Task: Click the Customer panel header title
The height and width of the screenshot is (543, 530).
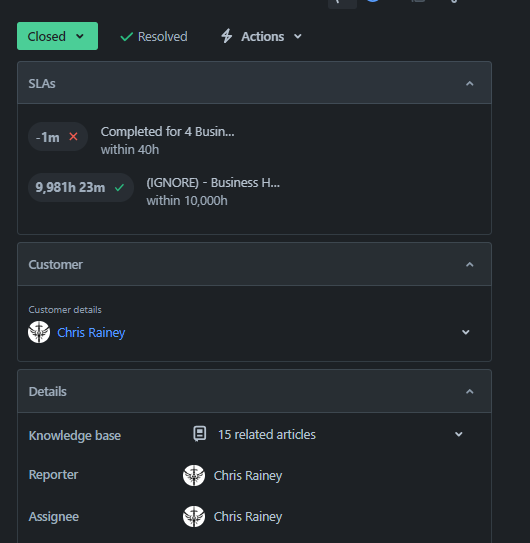Action: point(55,265)
